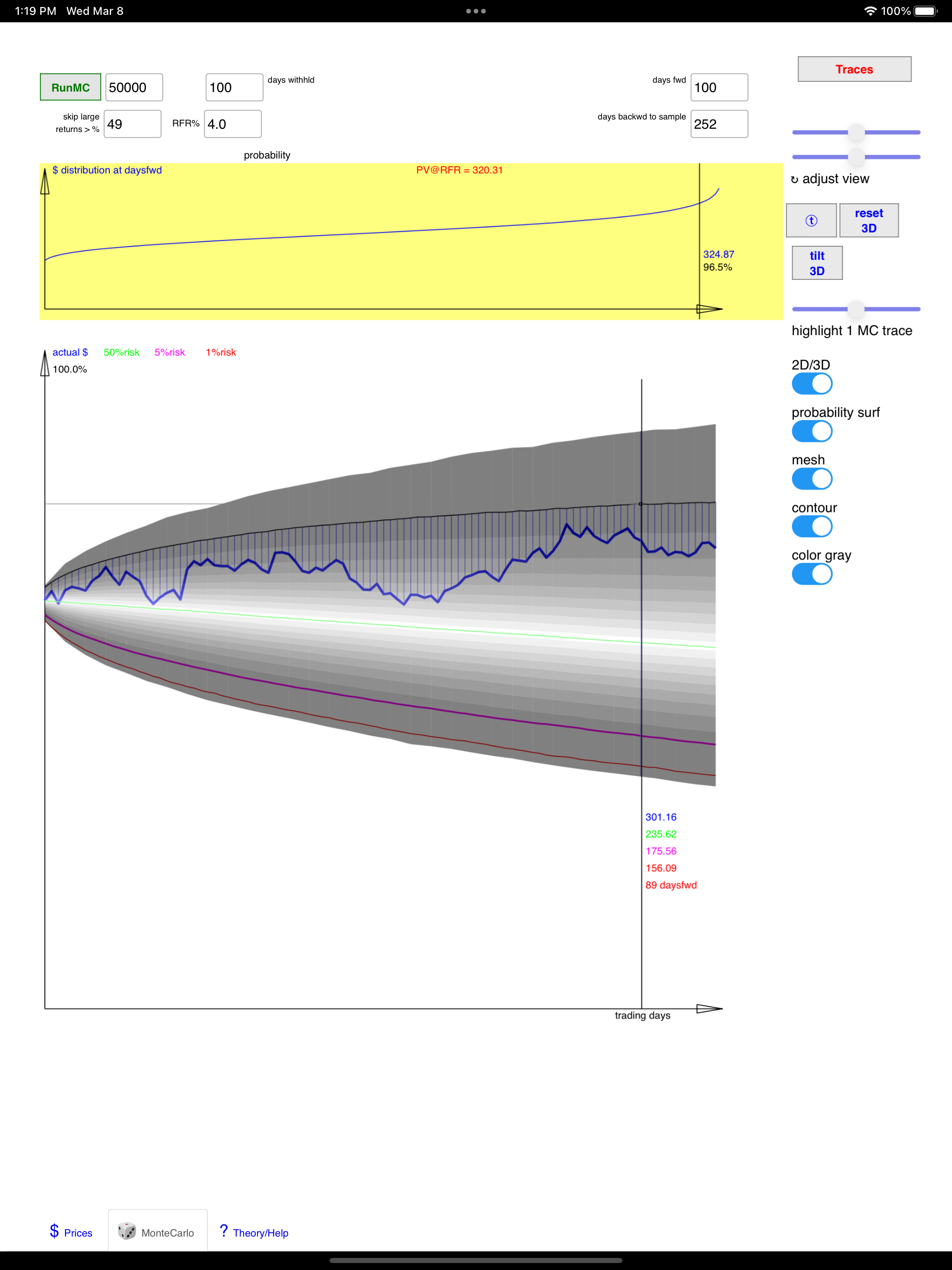Open the Theory/Help tab

click(254, 1232)
